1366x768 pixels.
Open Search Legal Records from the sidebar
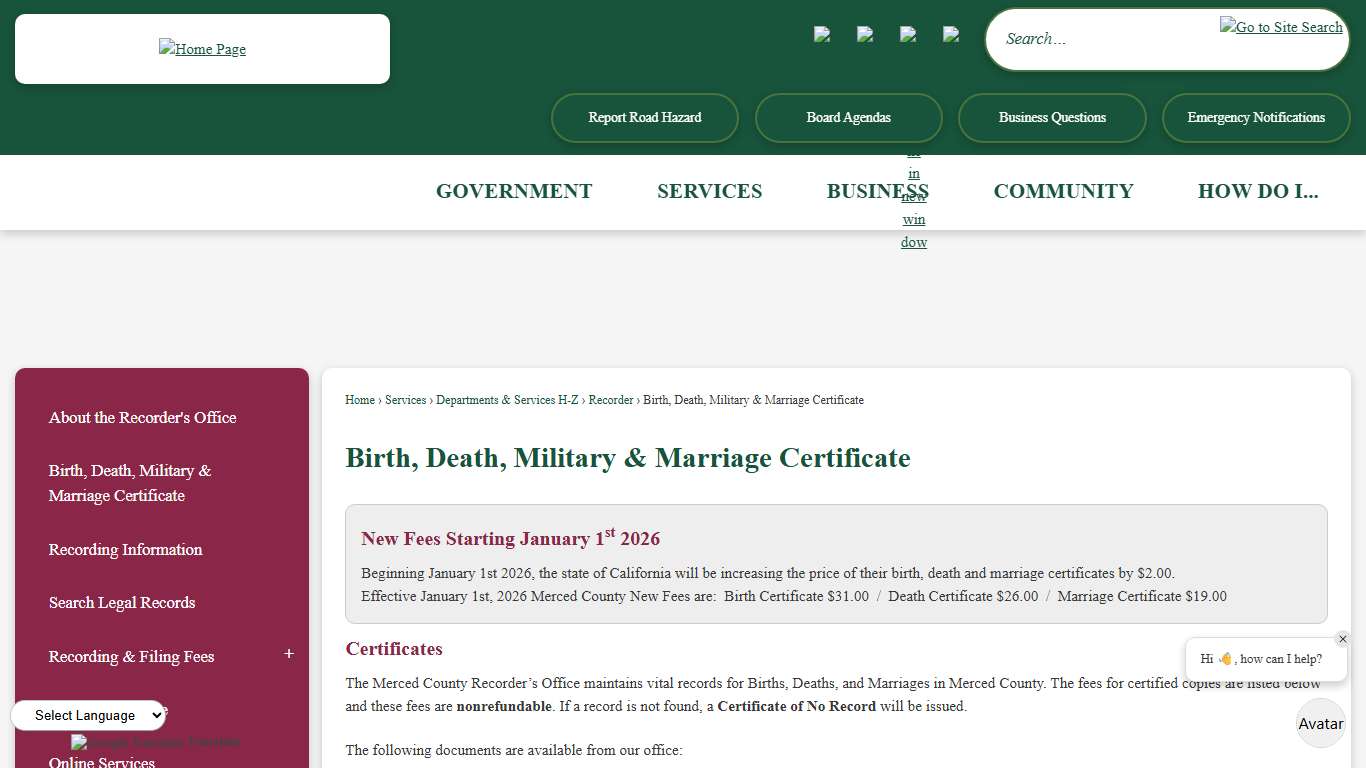(x=122, y=603)
